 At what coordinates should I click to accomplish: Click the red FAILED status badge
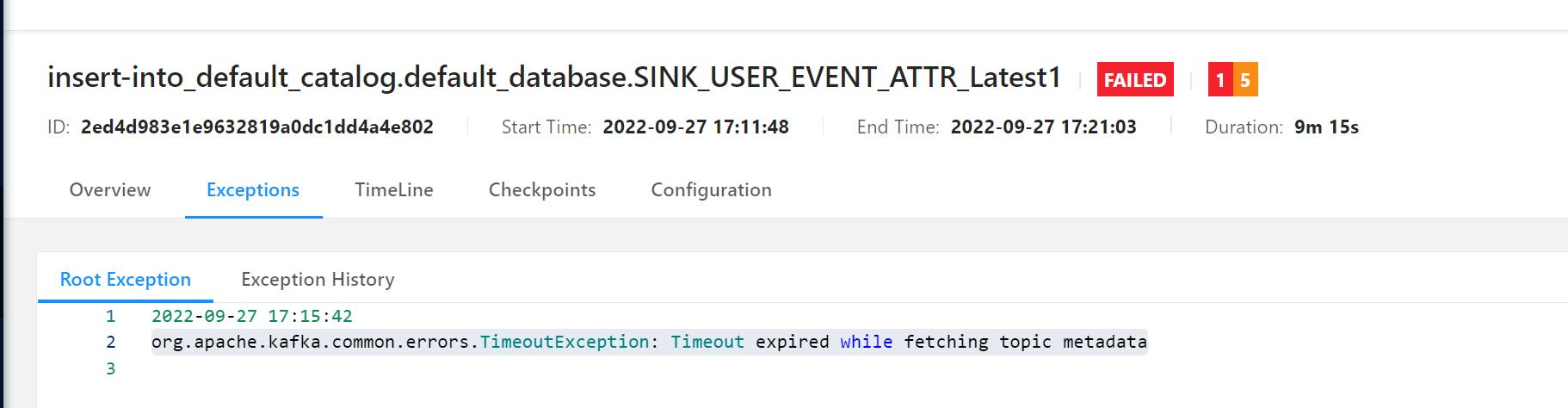pyautogui.click(x=1135, y=80)
